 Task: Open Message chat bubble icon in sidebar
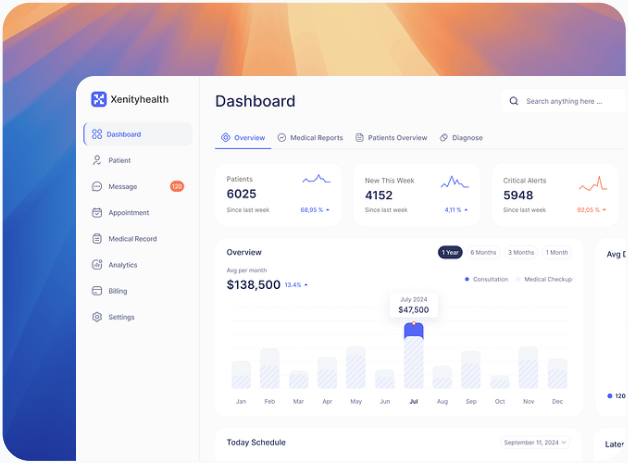pyautogui.click(x=97, y=186)
